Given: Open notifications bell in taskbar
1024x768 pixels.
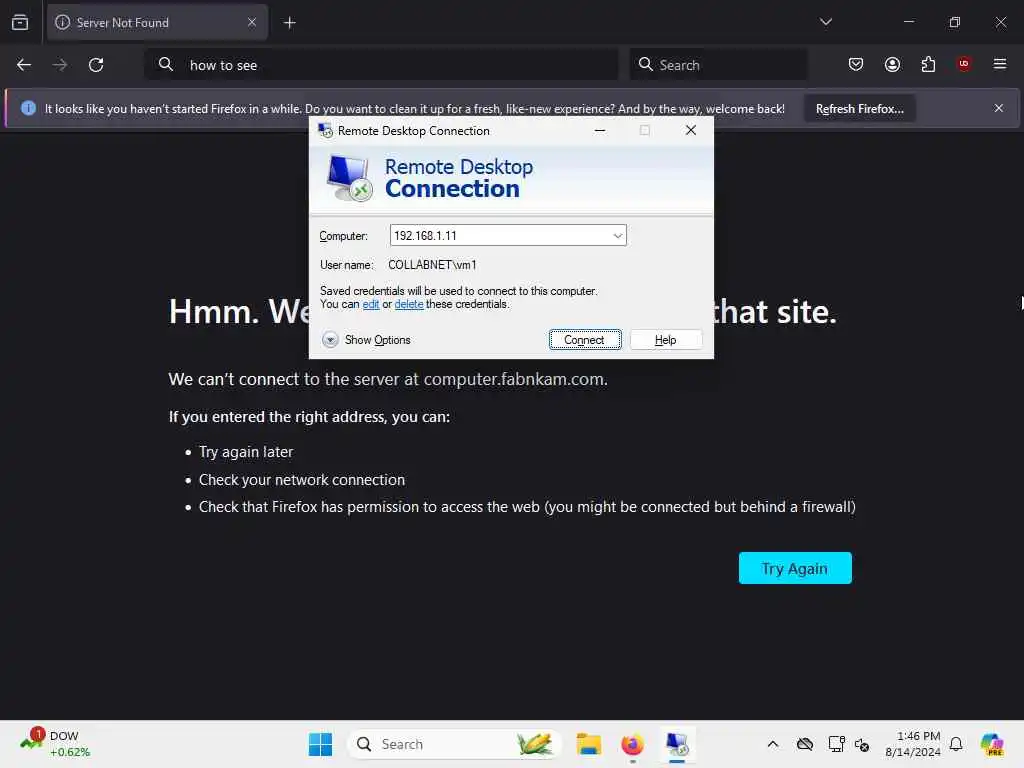Looking at the screenshot, I should coord(956,744).
